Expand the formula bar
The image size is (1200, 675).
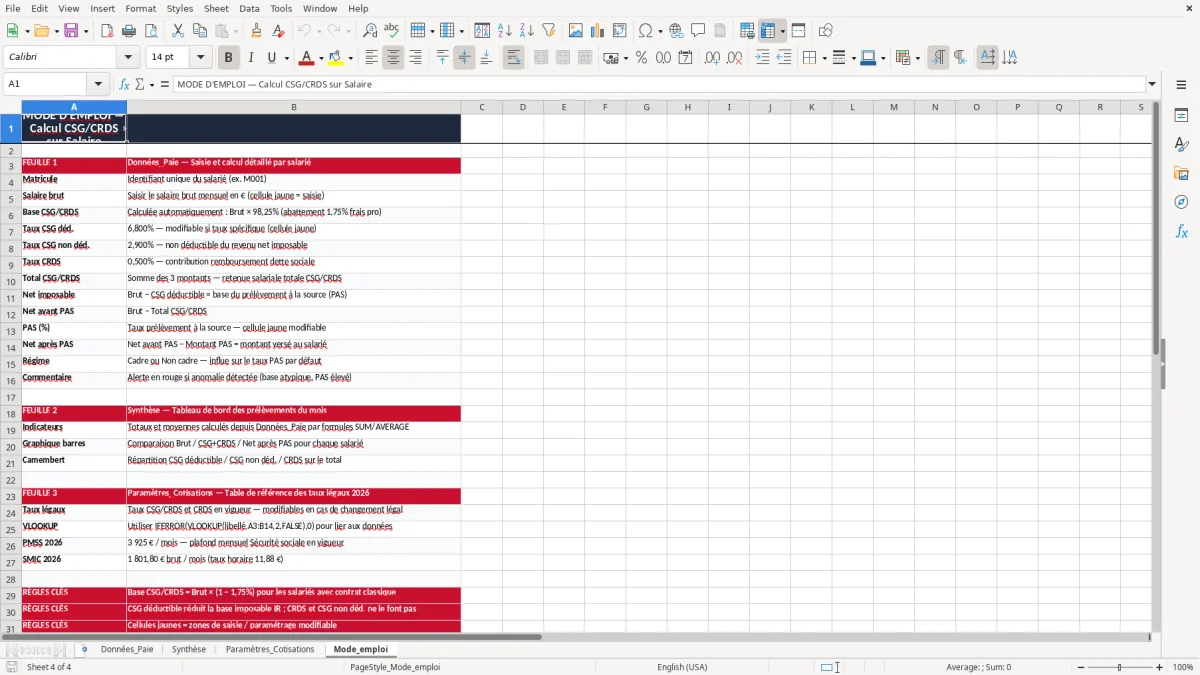(1152, 84)
